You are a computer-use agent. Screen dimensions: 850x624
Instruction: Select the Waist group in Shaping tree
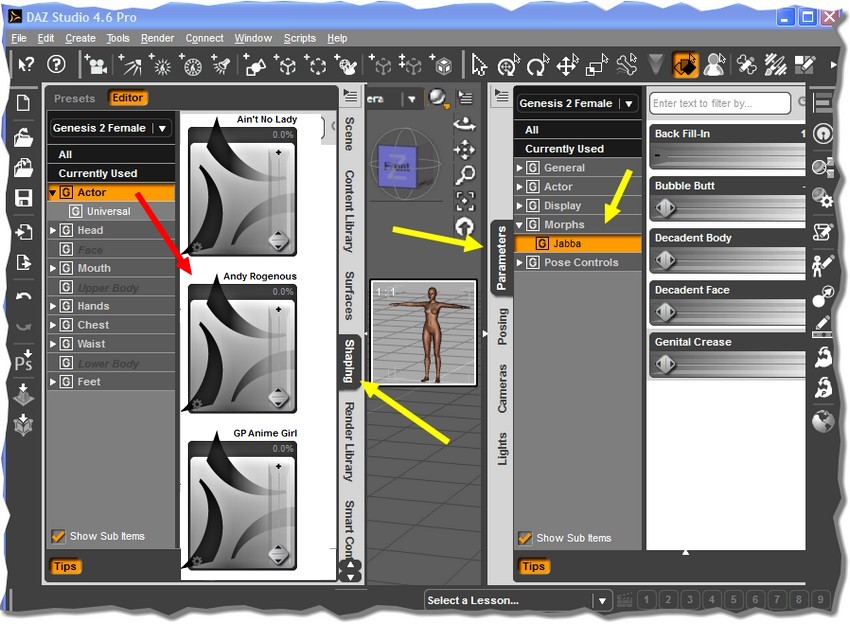click(x=111, y=344)
